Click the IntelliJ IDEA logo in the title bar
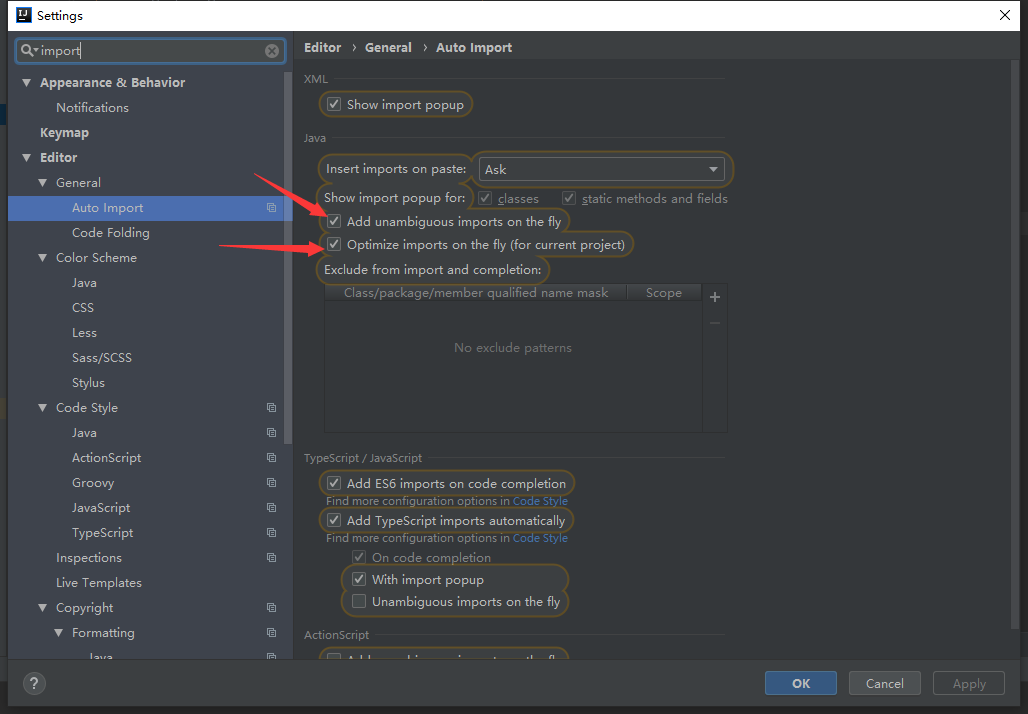1028x714 pixels. [x=22, y=15]
